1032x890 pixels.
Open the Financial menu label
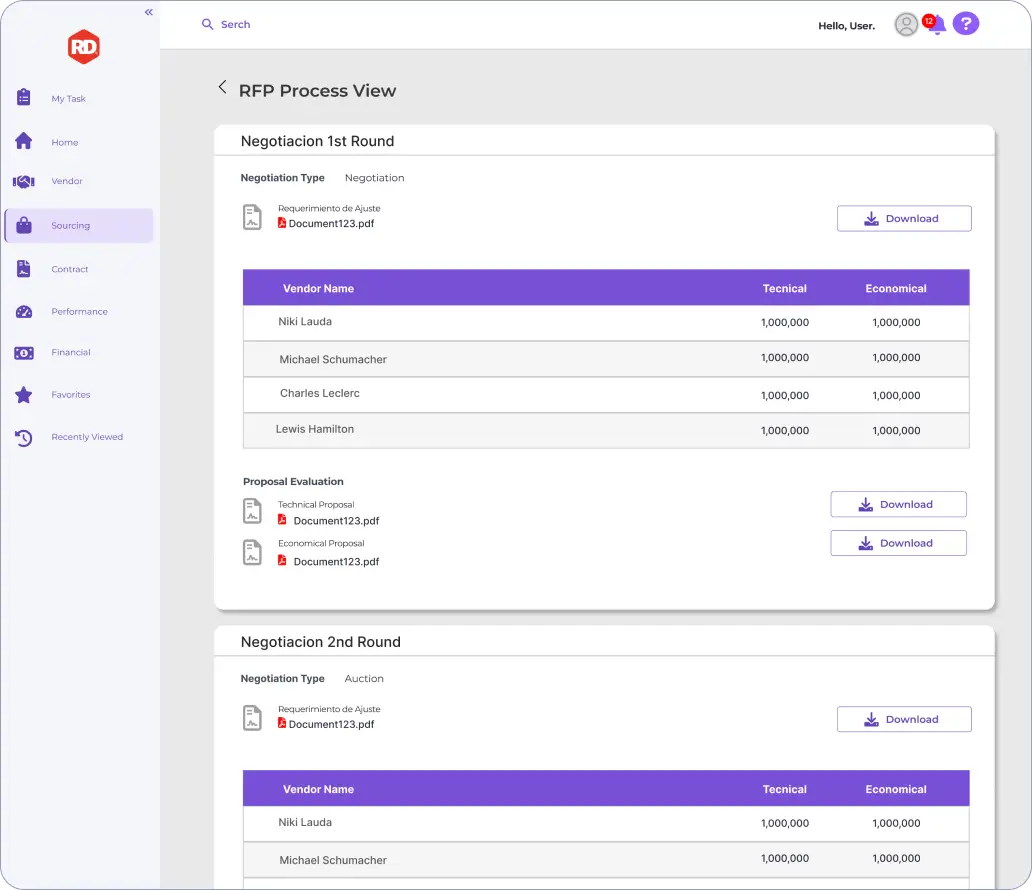tap(71, 352)
